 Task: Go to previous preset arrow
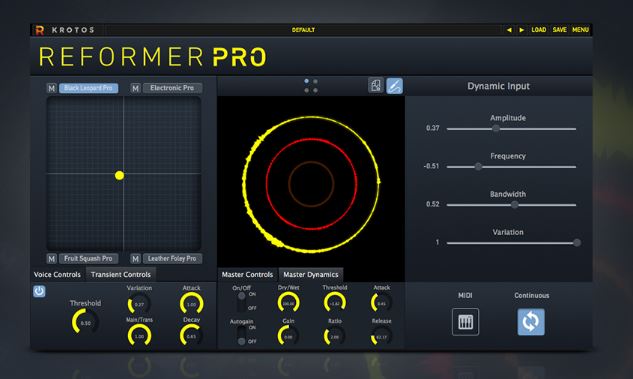[x=509, y=30]
